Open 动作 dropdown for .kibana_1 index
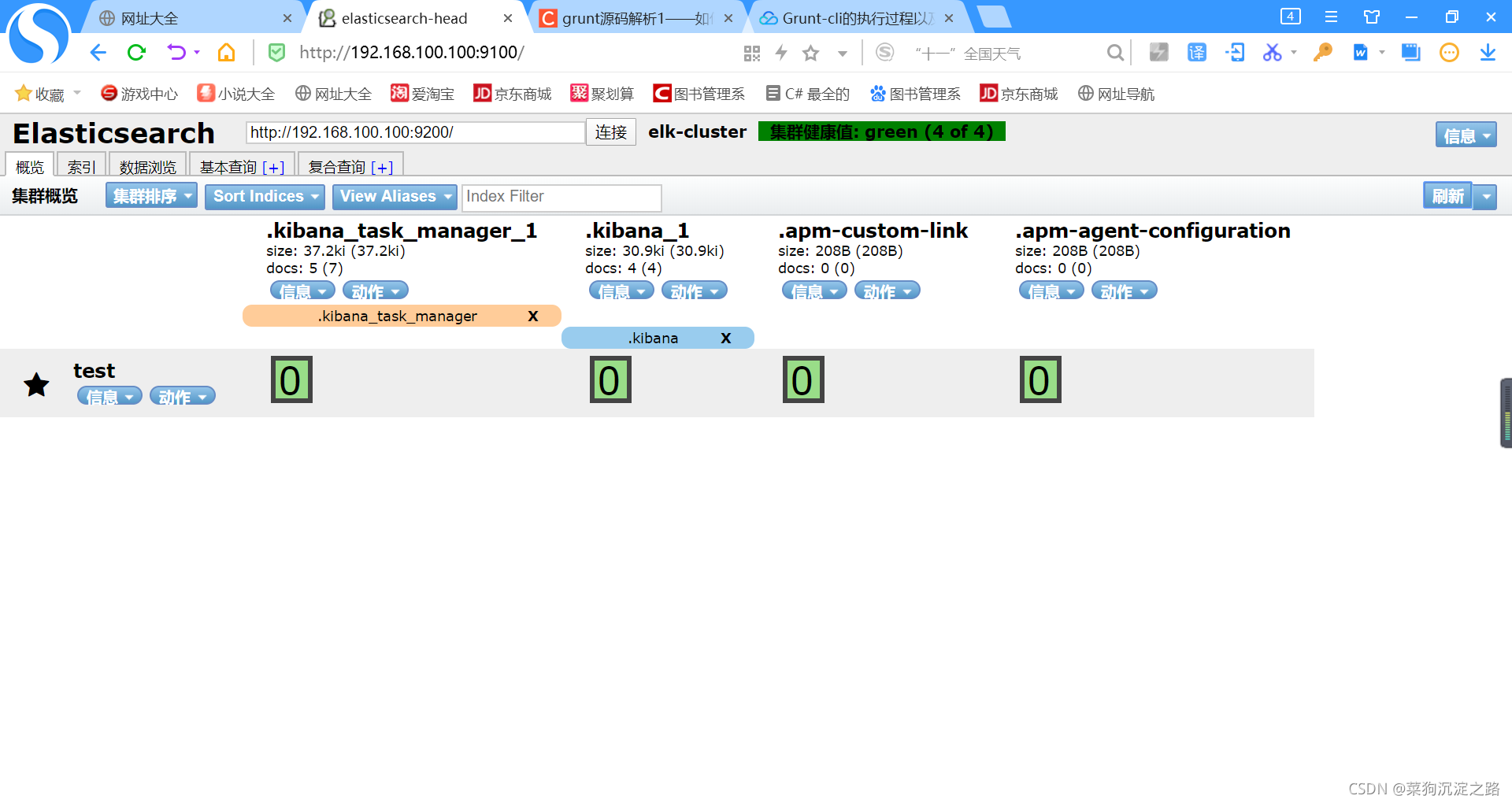The height and width of the screenshot is (803, 1512). (695, 290)
